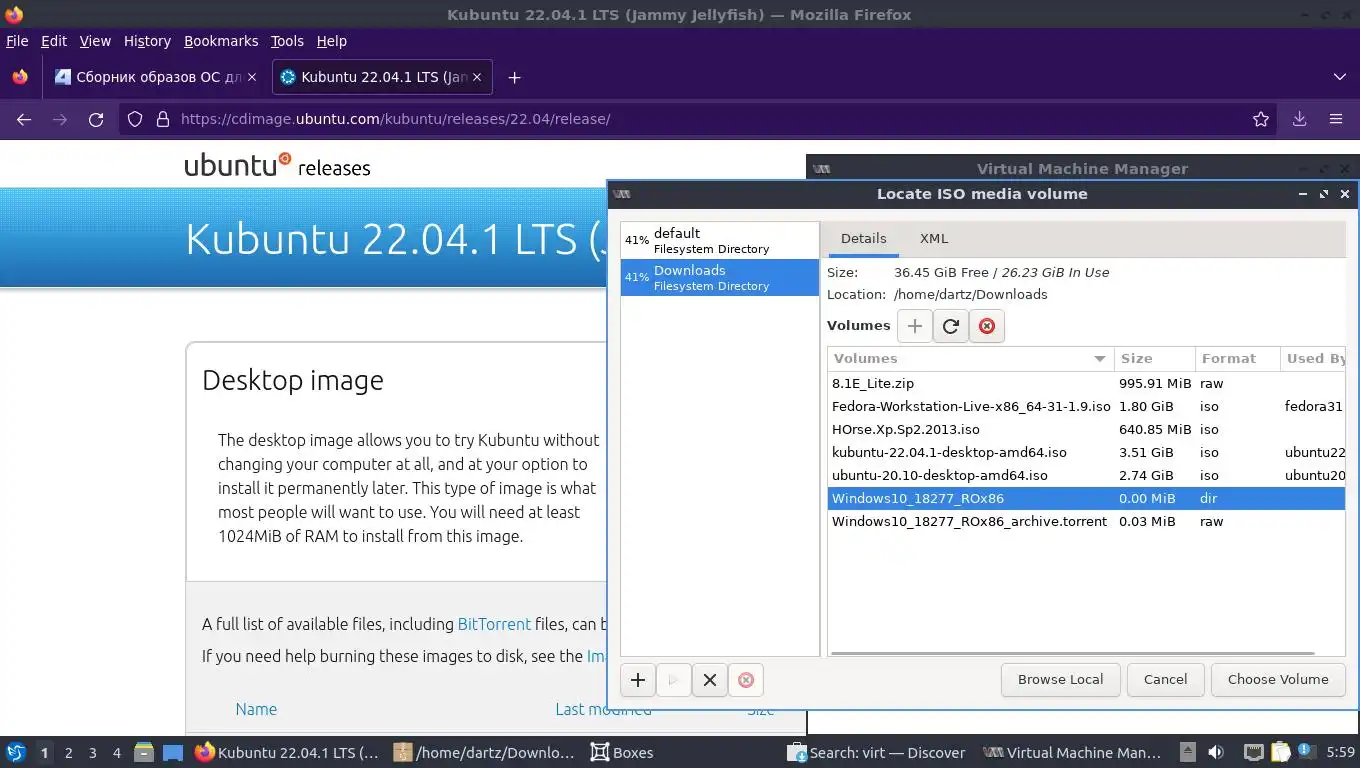Image resolution: width=1360 pixels, height=768 pixels.
Task: Open the application launcher in the taskbar
Action: [16, 752]
